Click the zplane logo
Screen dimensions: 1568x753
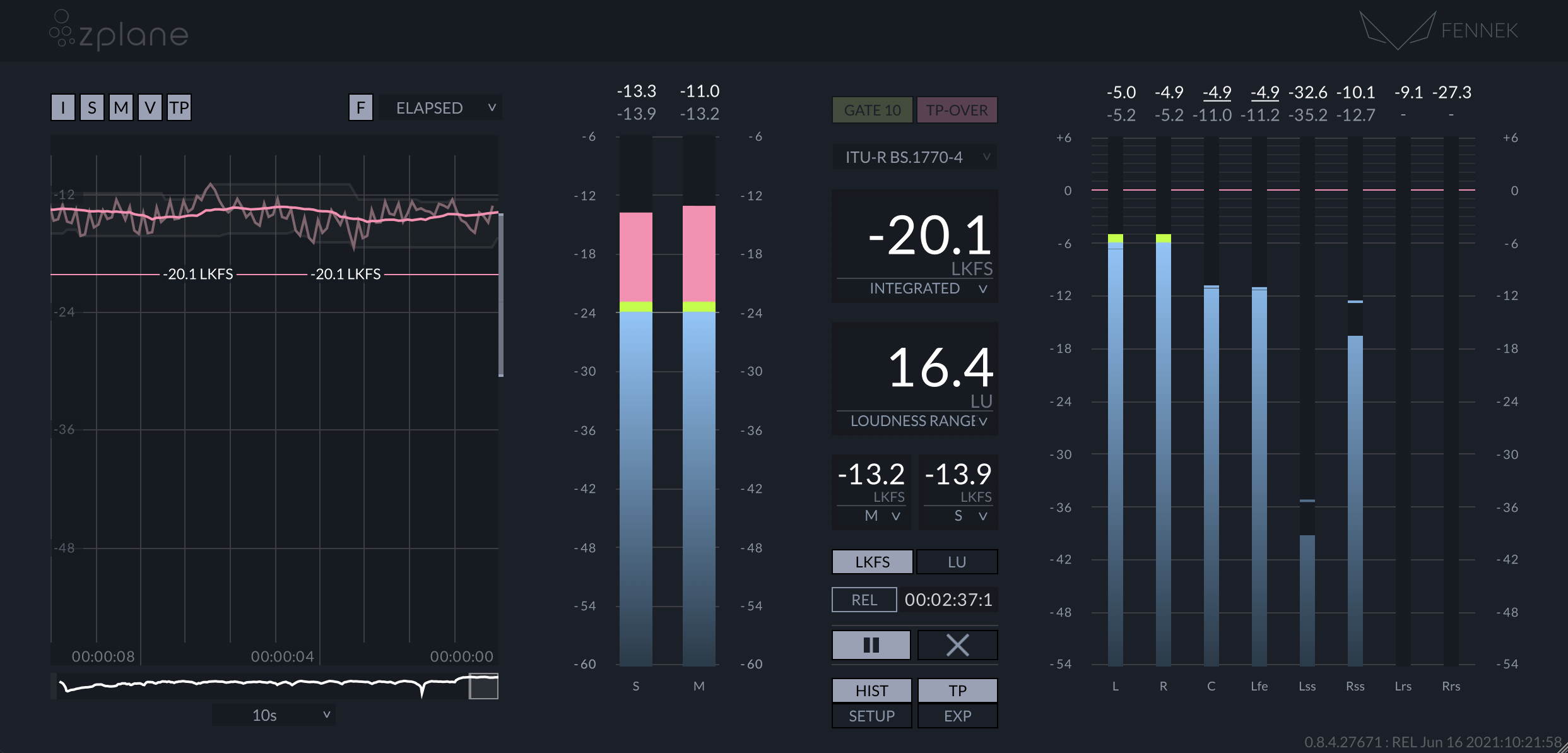coord(119,30)
